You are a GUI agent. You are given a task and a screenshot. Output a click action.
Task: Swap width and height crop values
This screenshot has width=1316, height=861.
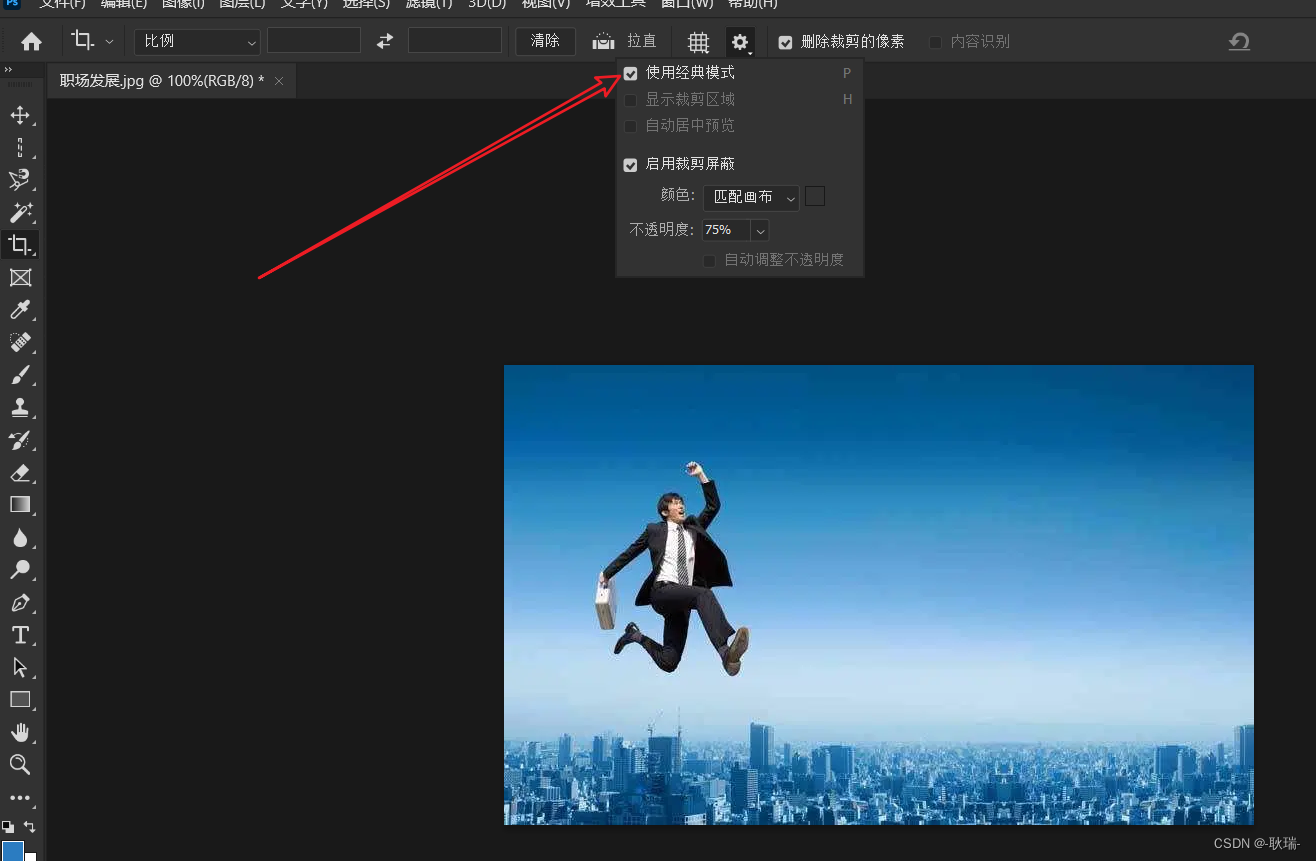[x=385, y=41]
